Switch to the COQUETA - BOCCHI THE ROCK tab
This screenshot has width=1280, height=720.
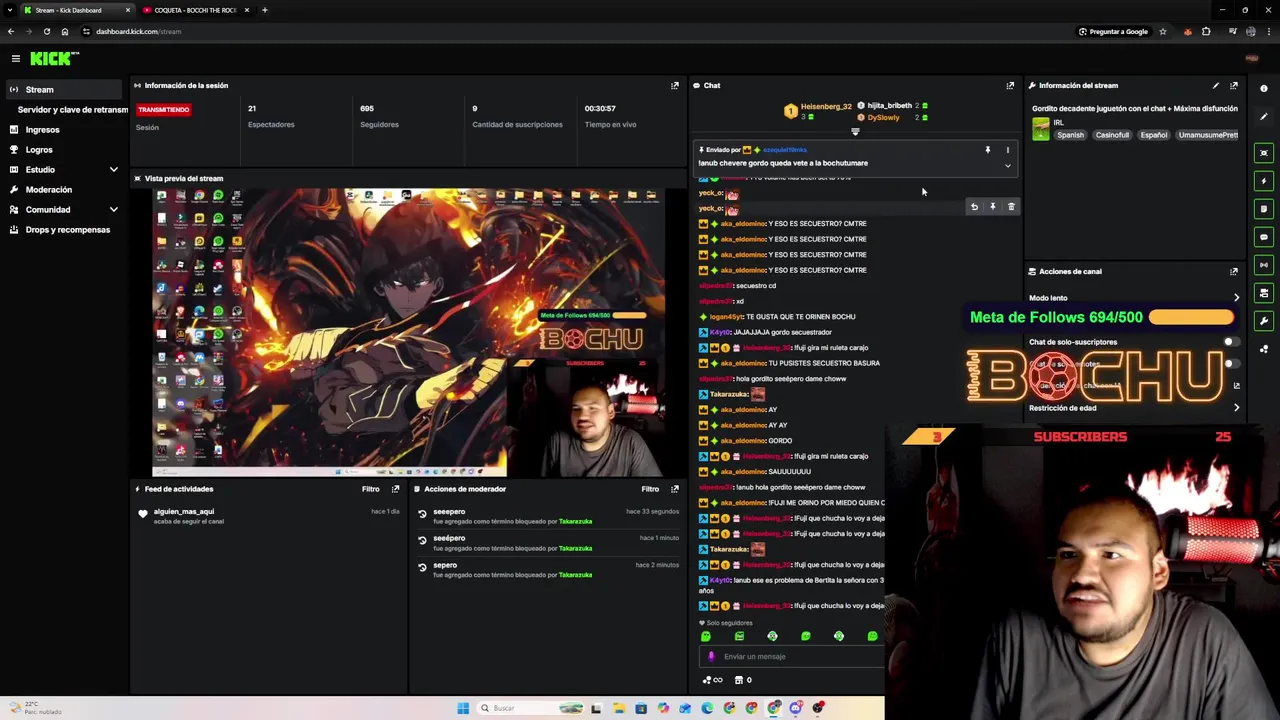(195, 10)
